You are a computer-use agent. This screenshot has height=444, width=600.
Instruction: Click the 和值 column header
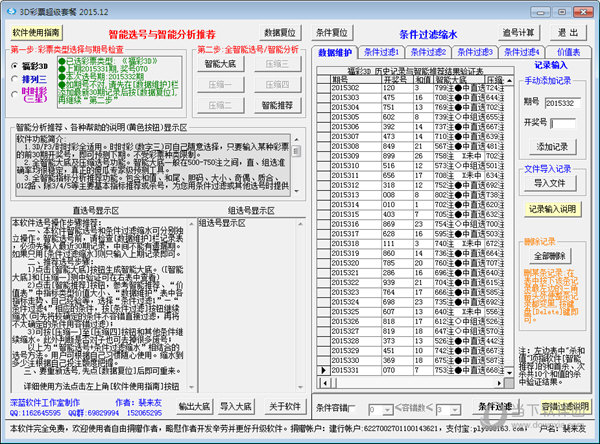[423, 80]
